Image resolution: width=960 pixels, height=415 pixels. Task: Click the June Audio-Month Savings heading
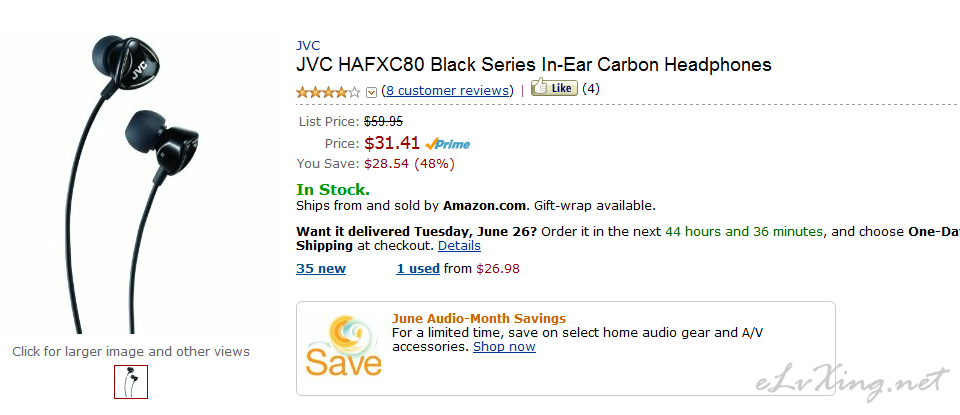(479, 318)
